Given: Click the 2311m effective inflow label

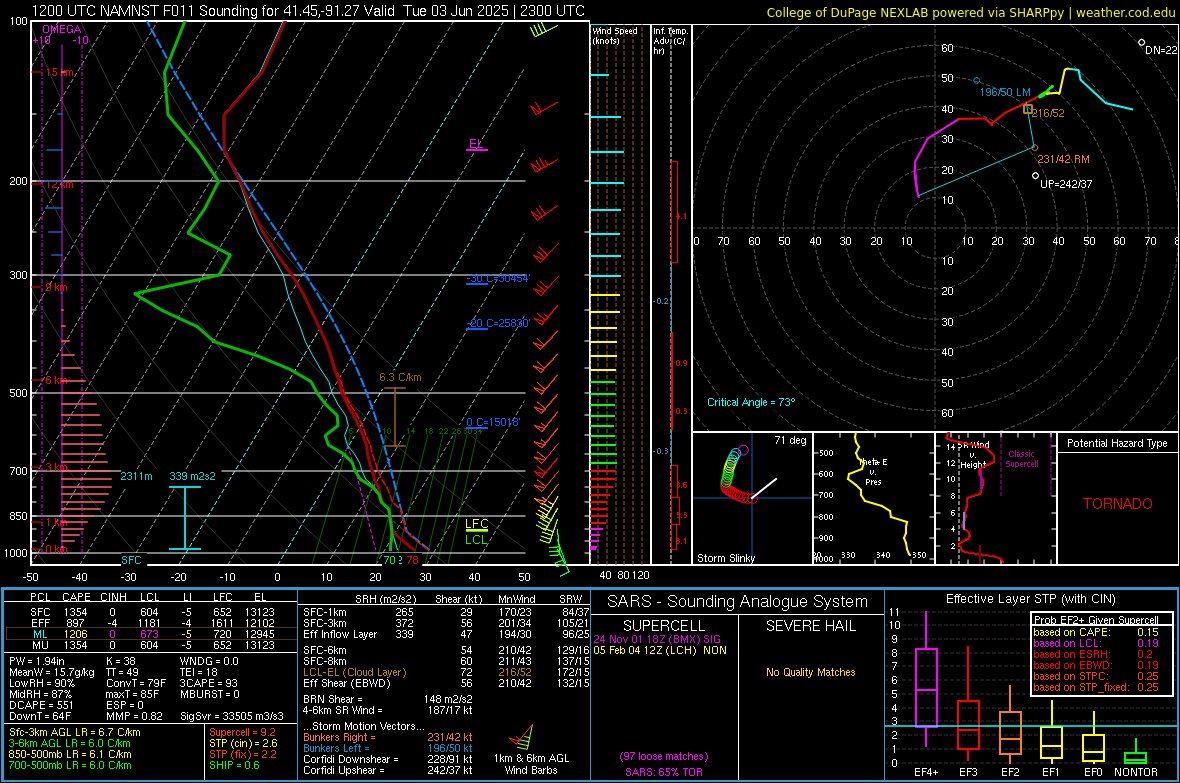Looking at the screenshot, I should (136, 477).
